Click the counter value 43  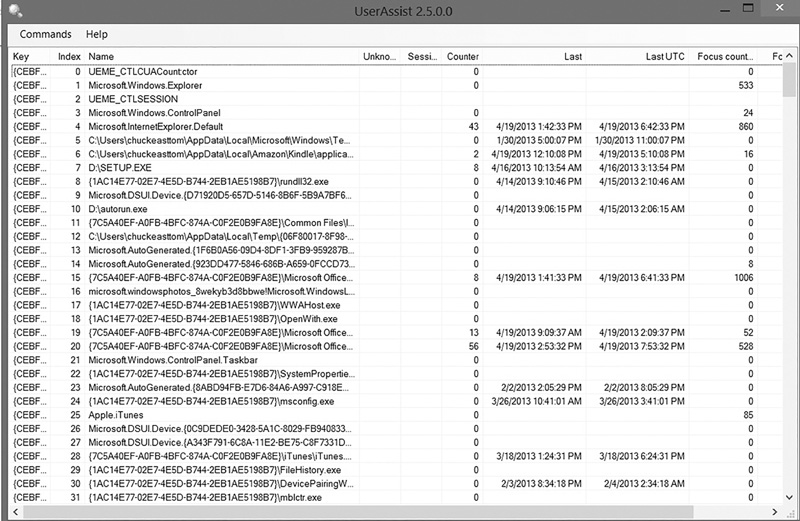[x=474, y=127]
